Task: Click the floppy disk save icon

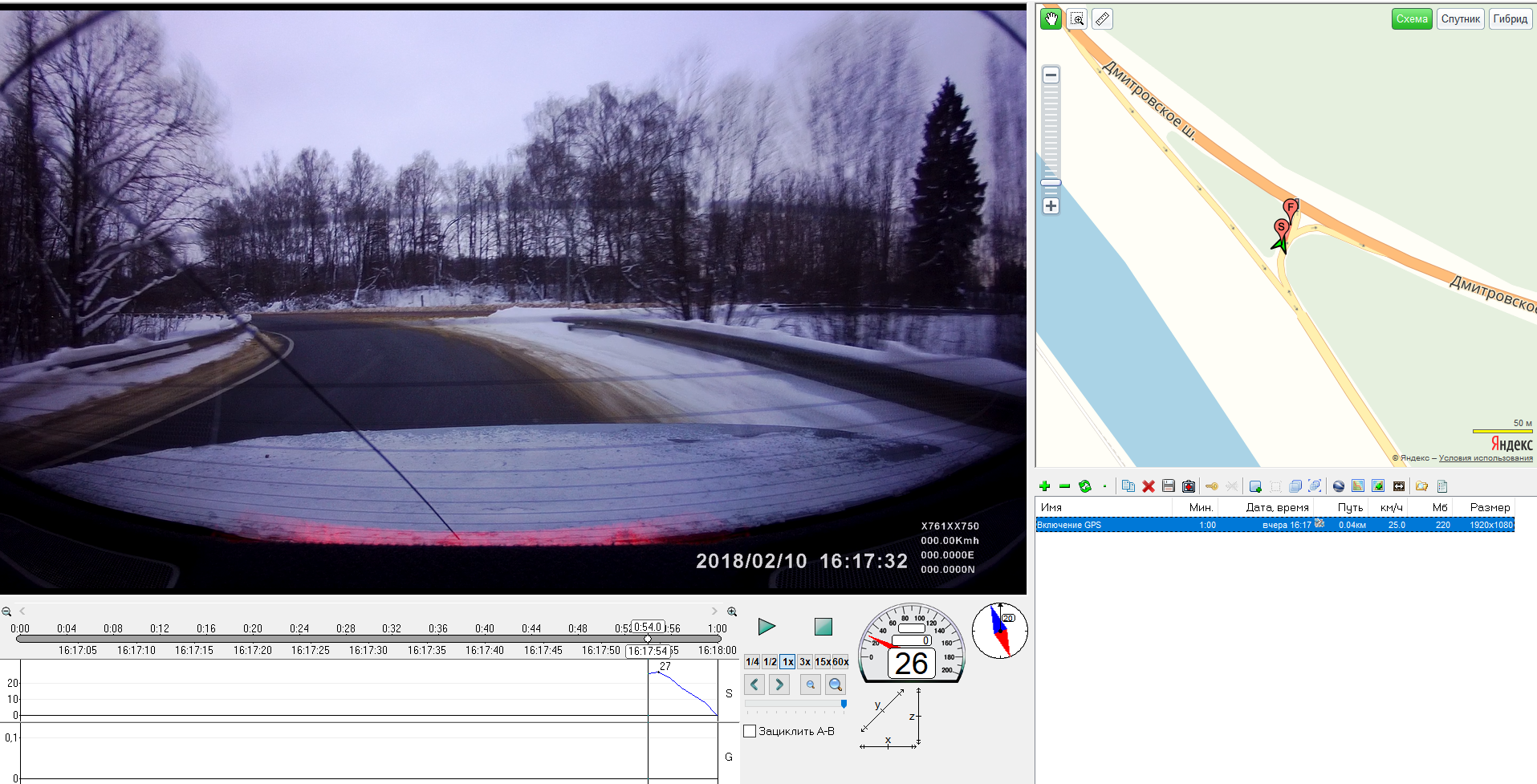Action: 1168,486
